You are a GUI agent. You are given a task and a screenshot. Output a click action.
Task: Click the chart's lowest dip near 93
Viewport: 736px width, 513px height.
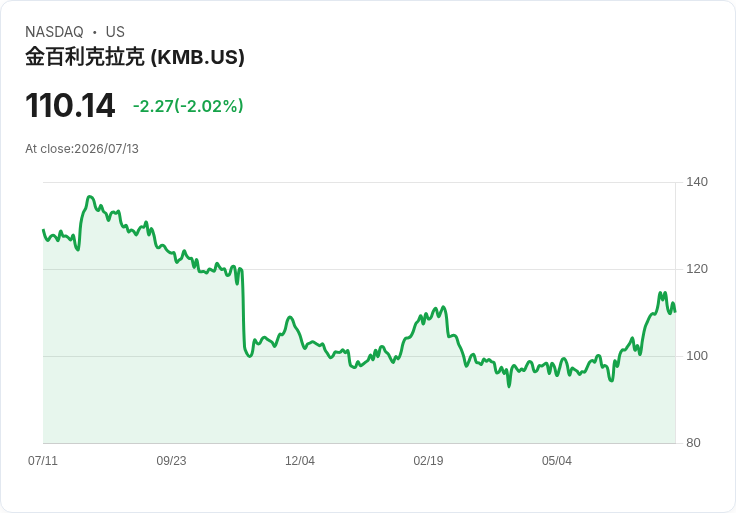509,386
